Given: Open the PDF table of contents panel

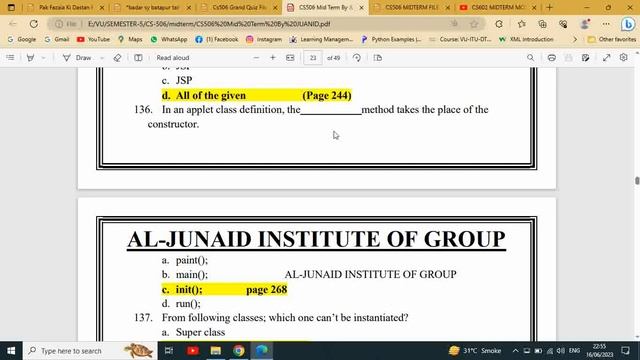Looking at the screenshot, I should [10, 58].
